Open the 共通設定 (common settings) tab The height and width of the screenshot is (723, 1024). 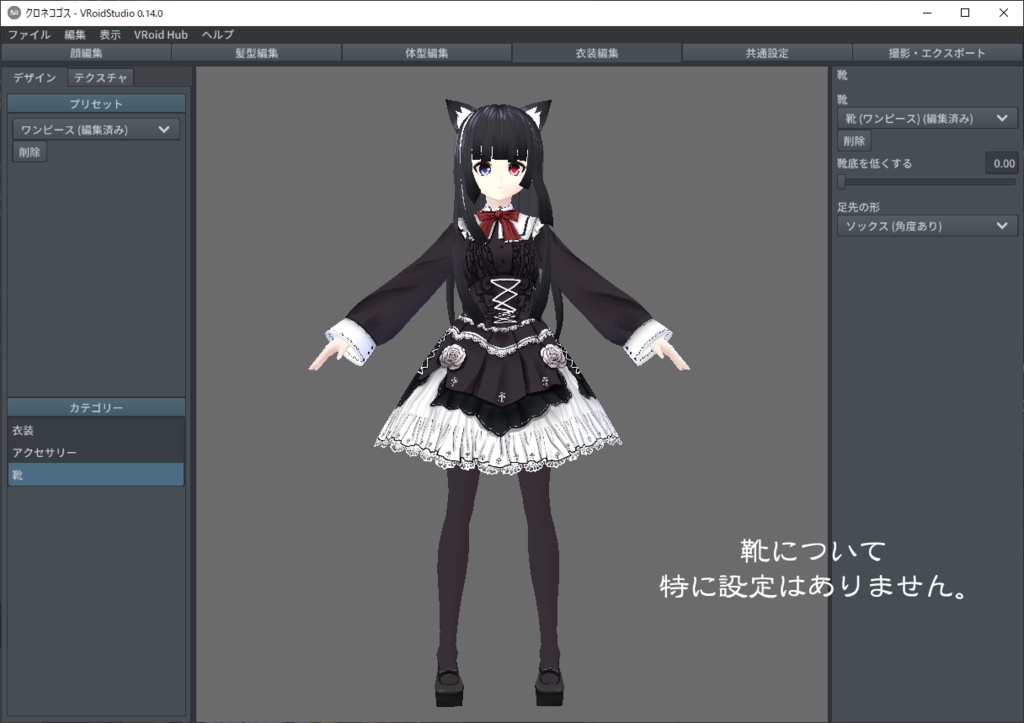coord(765,53)
